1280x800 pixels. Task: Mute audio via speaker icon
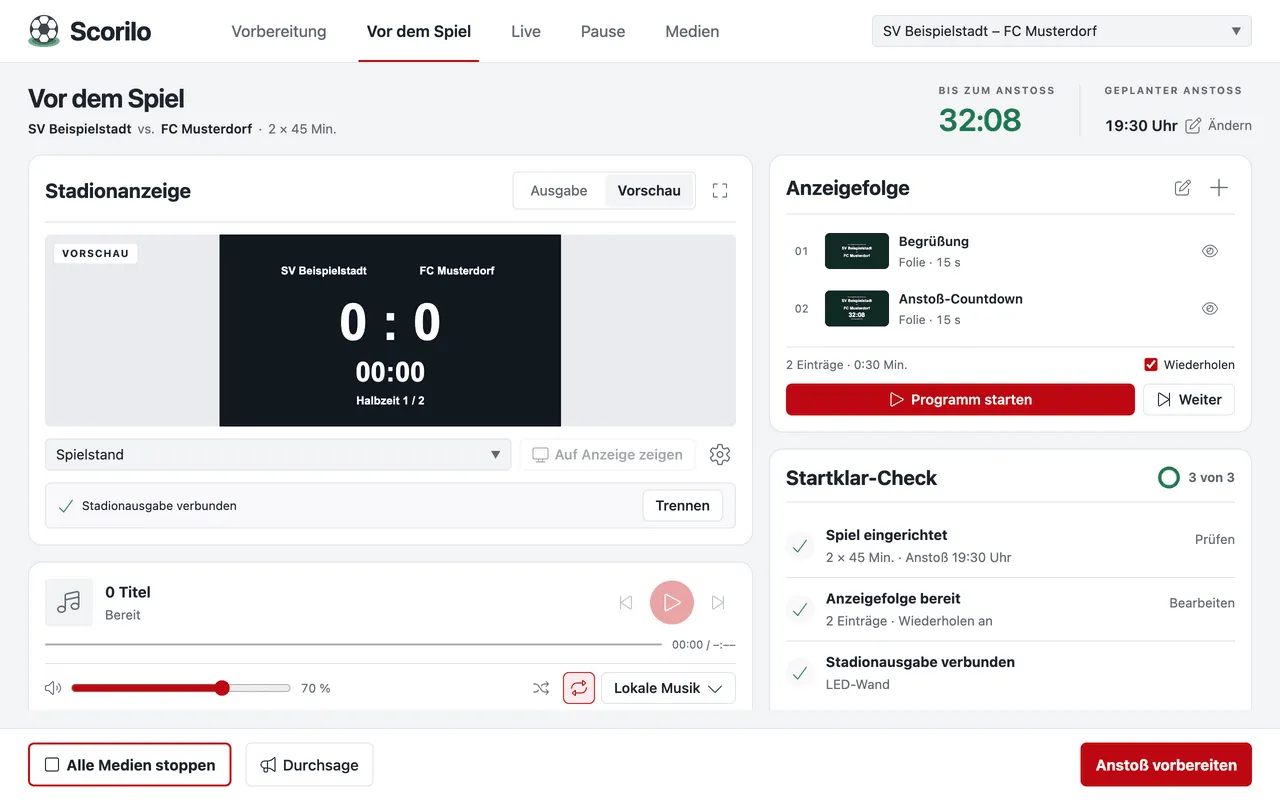click(53, 688)
